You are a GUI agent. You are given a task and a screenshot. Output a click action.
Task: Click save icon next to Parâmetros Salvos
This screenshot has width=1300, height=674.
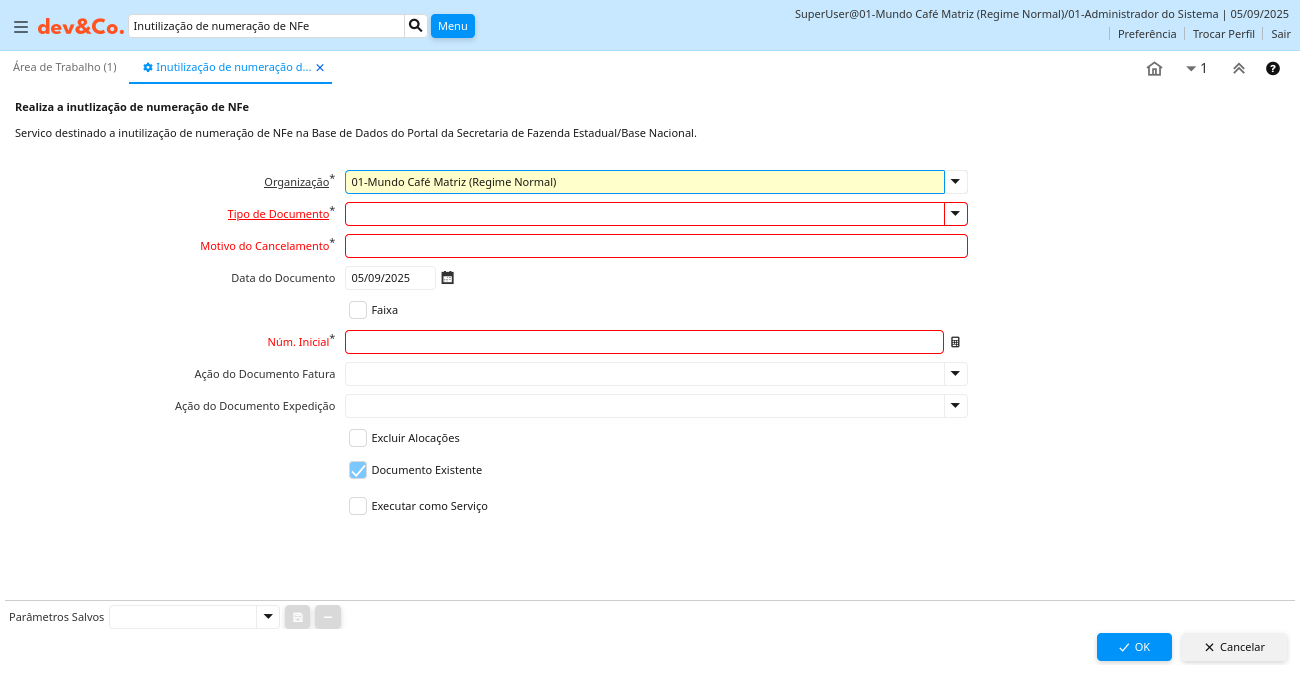click(297, 617)
